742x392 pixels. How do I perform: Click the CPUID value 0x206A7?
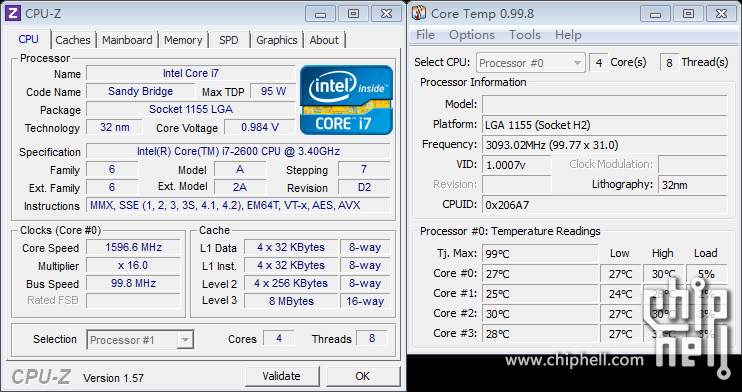(x=605, y=205)
